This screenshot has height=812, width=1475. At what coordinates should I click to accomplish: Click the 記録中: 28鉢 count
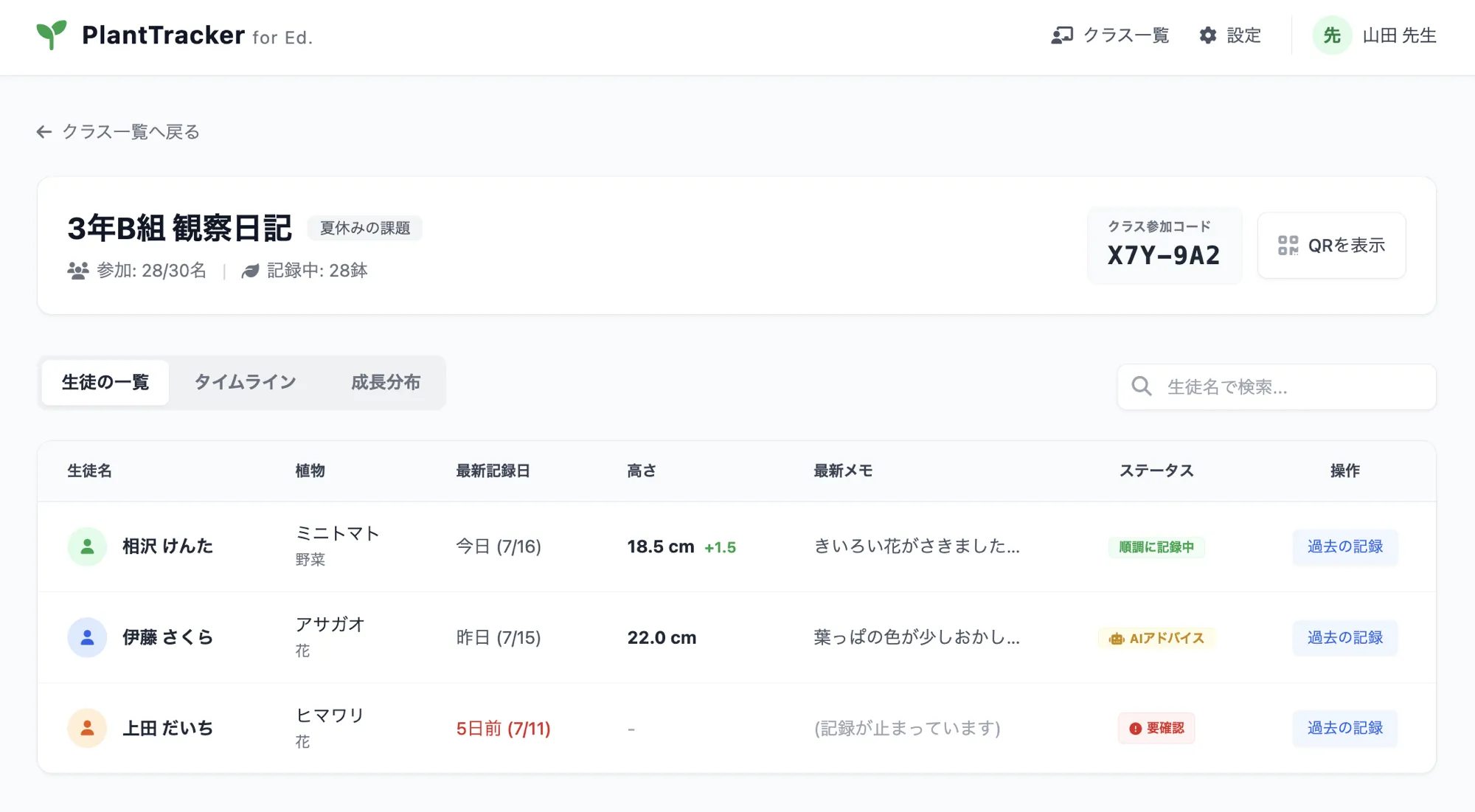point(317,271)
